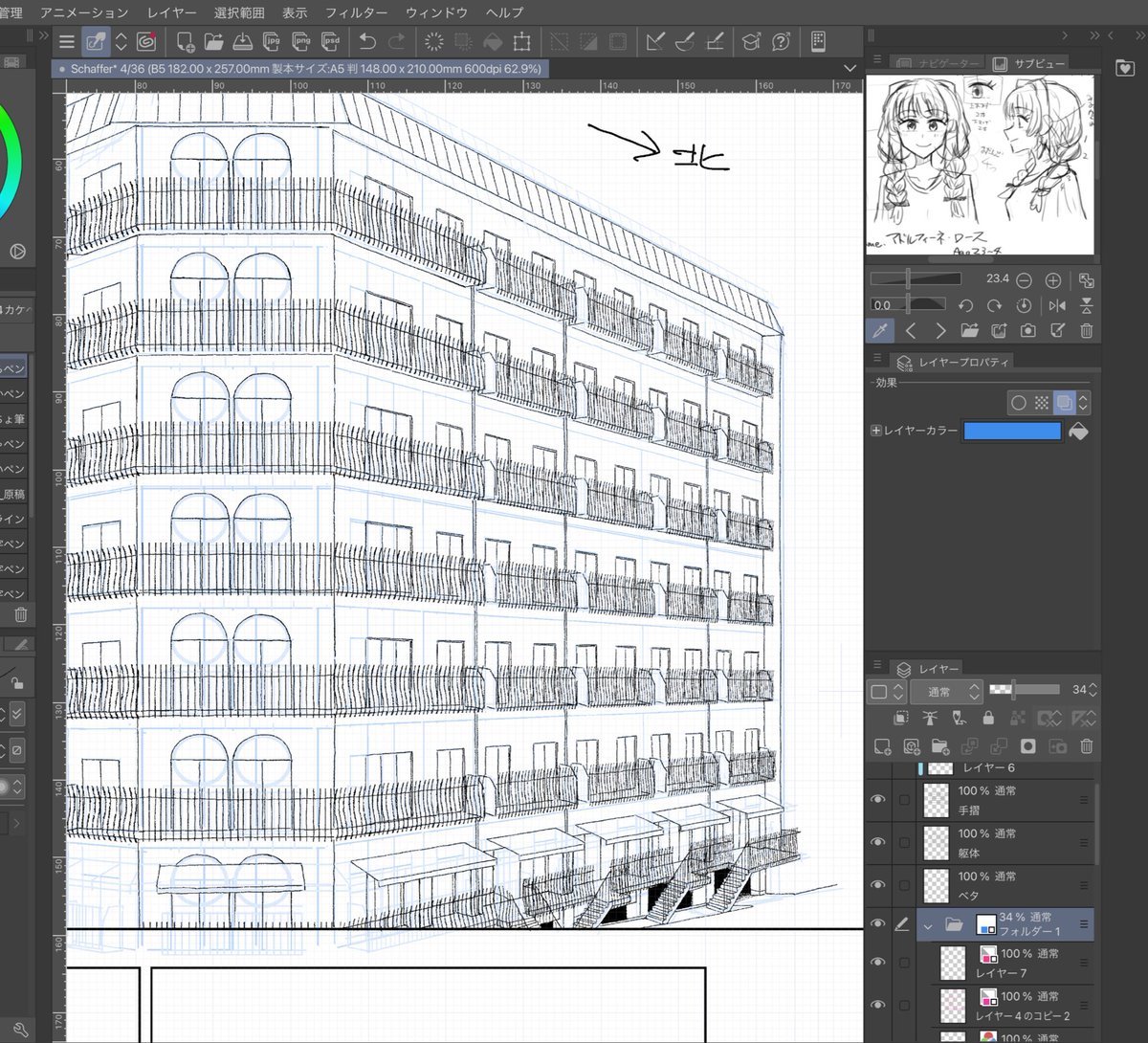Open the Clip Studio swirl icon
Image resolution: width=1148 pixels, height=1043 pixels.
tap(146, 41)
